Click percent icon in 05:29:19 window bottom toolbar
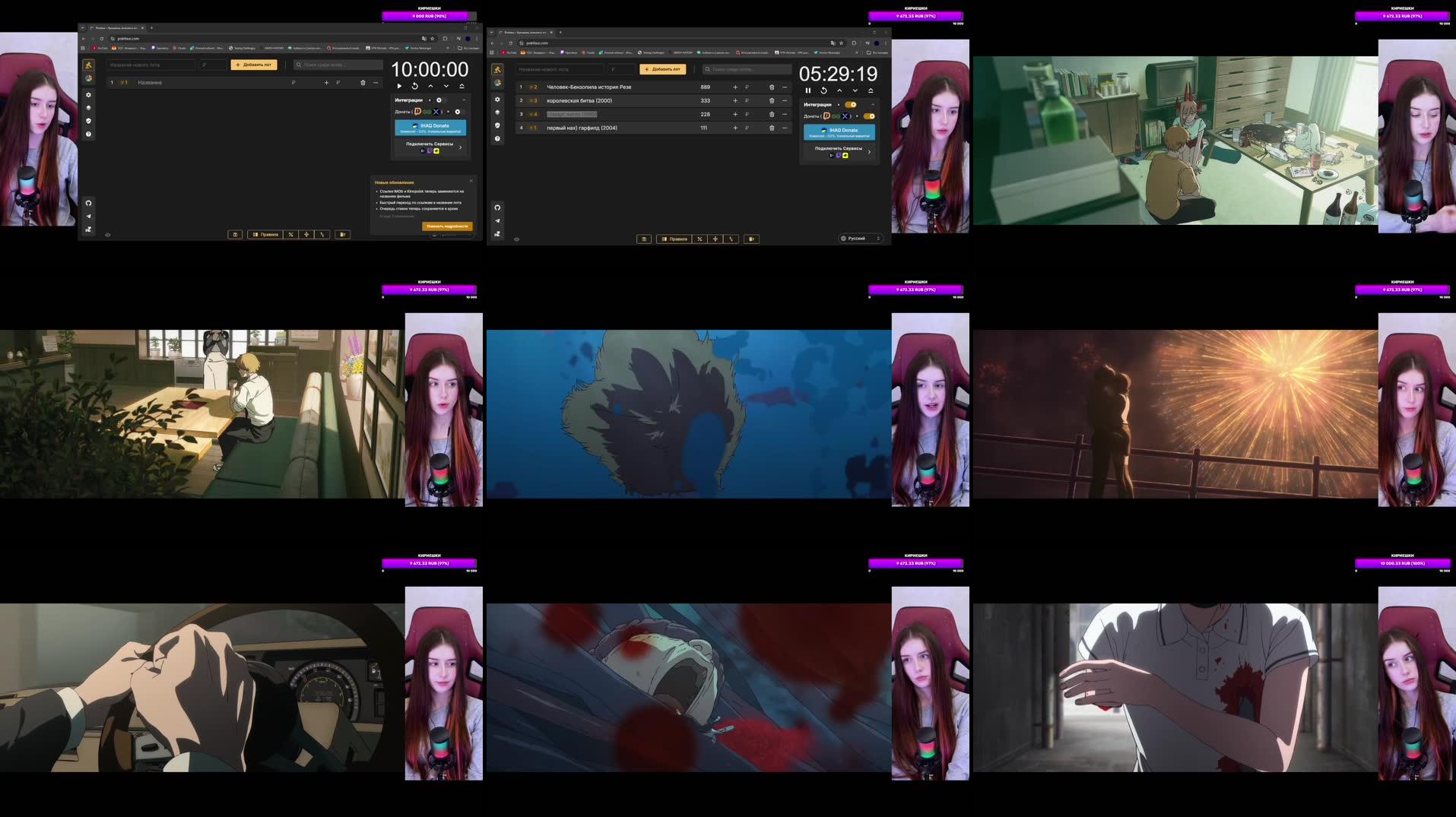The height and width of the screenshot is (817, 1456). [x=699, y=239]
